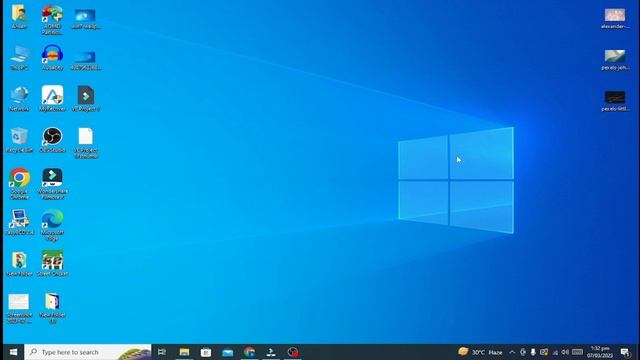Launch the Microsoft Edge desktop shortcut
640x360 pixels.
tap(52, 225)
